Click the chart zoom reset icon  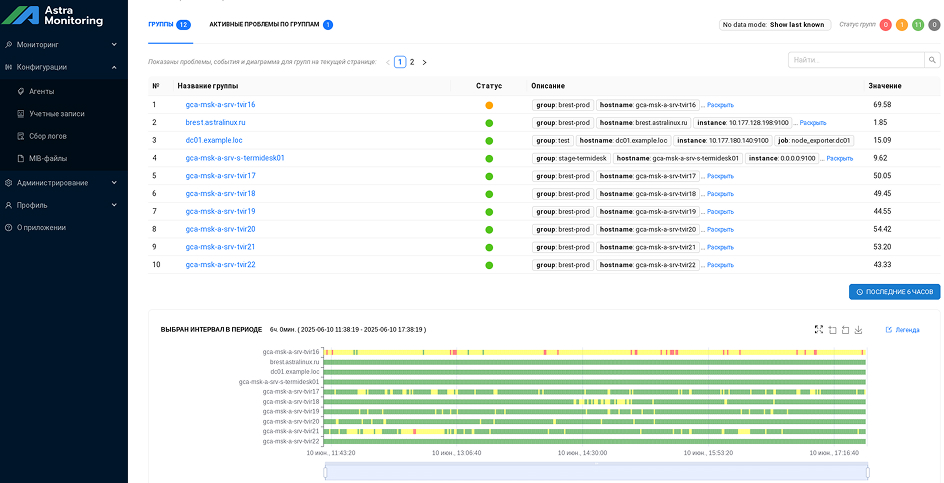coord(845,329)
